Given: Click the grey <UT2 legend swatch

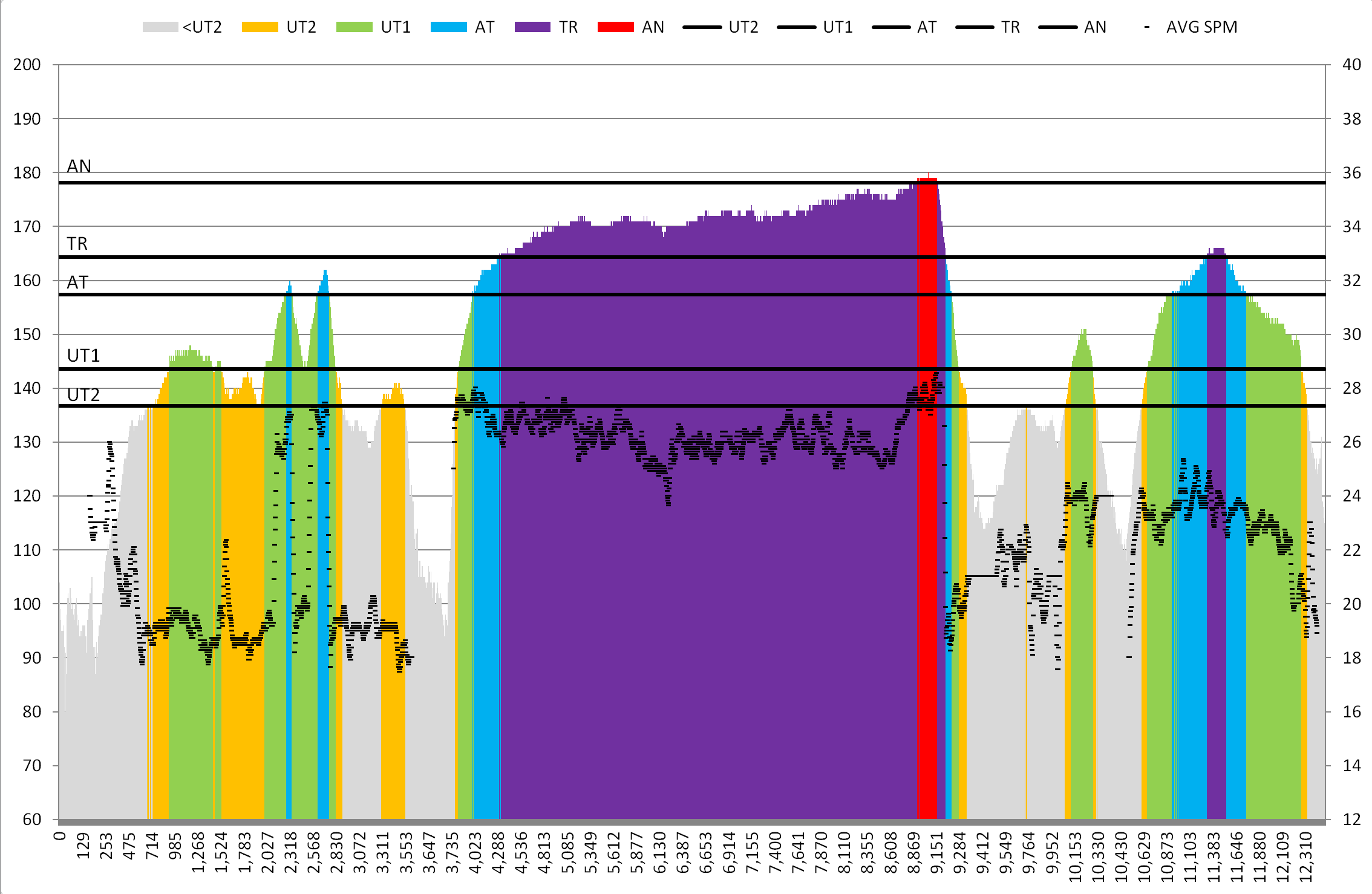Looking at the screenshot, I should coord(160,27).
